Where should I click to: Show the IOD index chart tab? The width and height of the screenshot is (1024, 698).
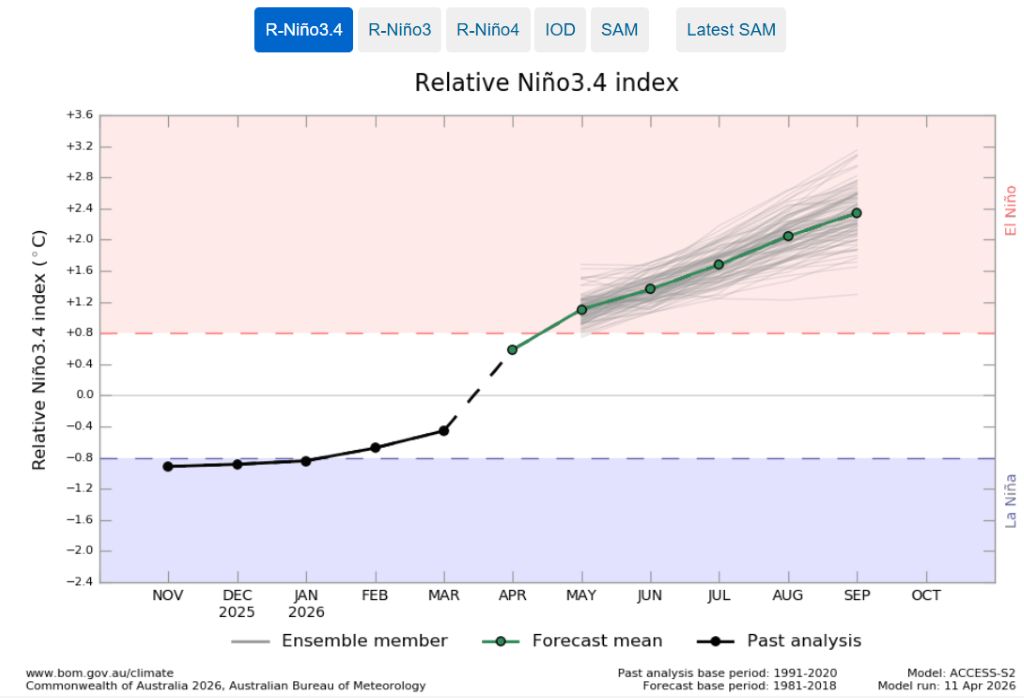560,30
